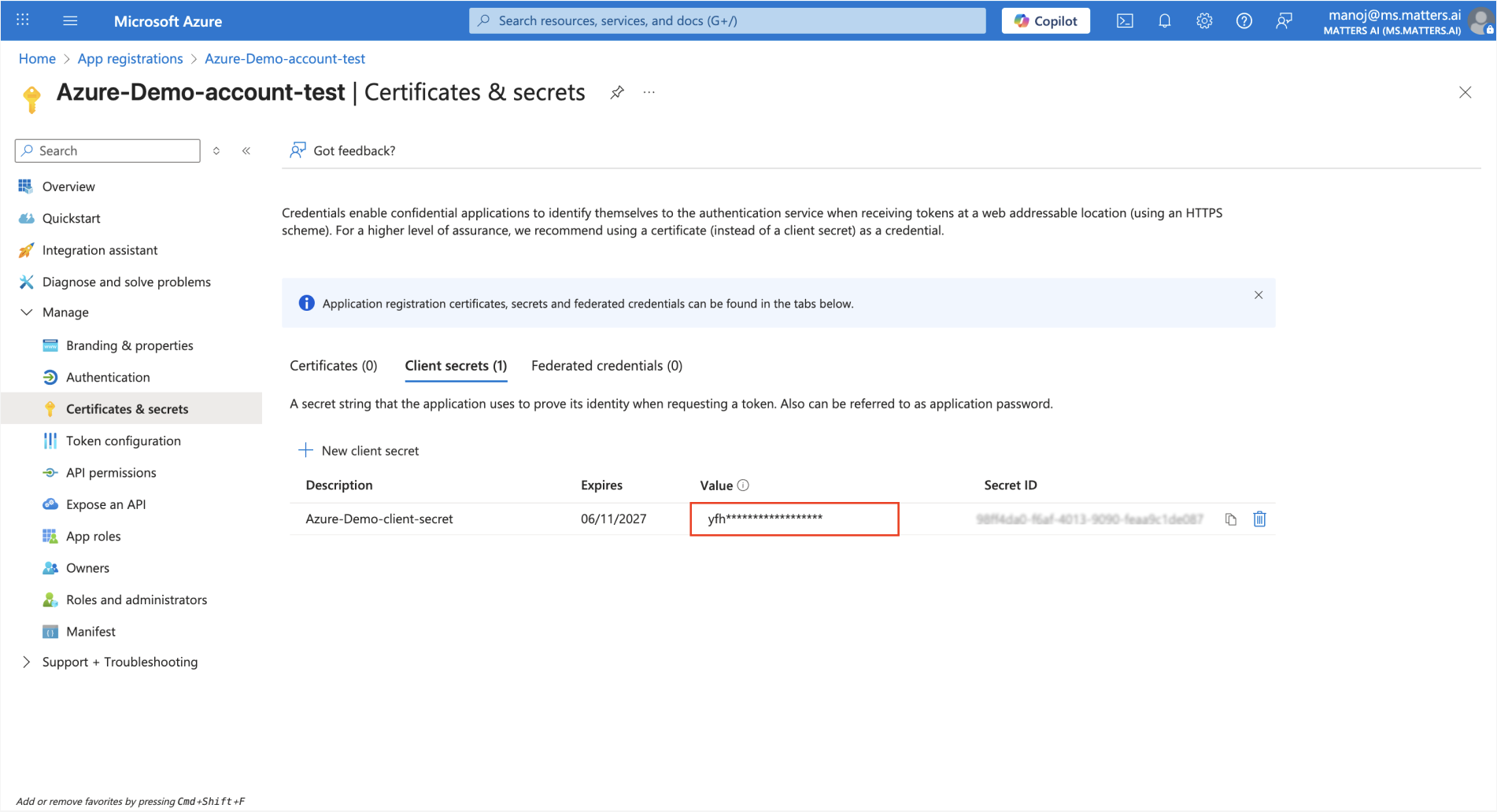The height and width of the screenshot is (812, 1497).
Task: Close the Certificates & secrets blade
Action: tap(1465, 92)
